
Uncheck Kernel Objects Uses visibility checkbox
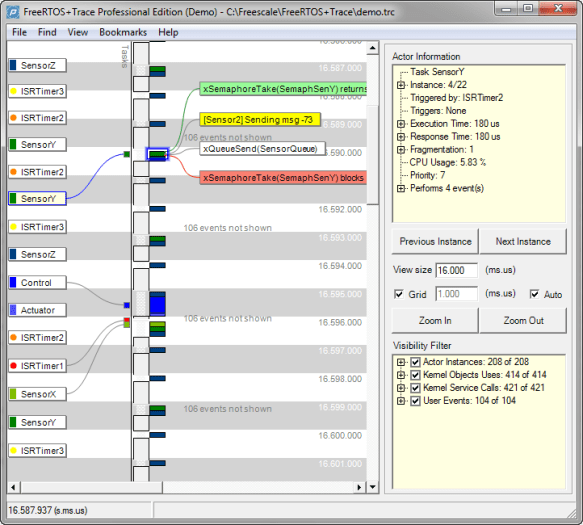point(415,375)
